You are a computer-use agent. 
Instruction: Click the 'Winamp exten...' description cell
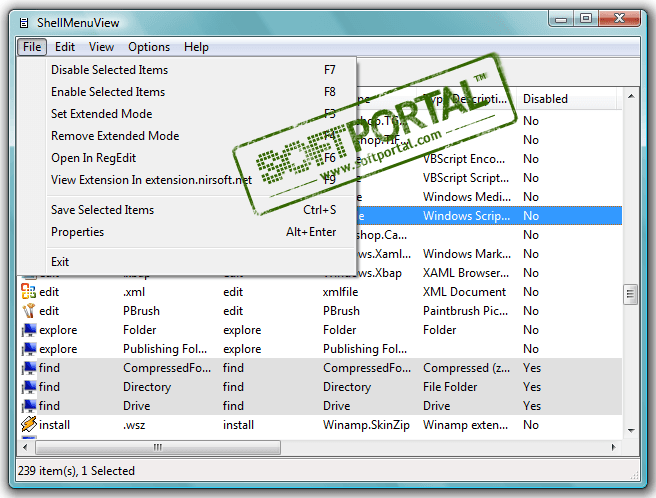466,425
